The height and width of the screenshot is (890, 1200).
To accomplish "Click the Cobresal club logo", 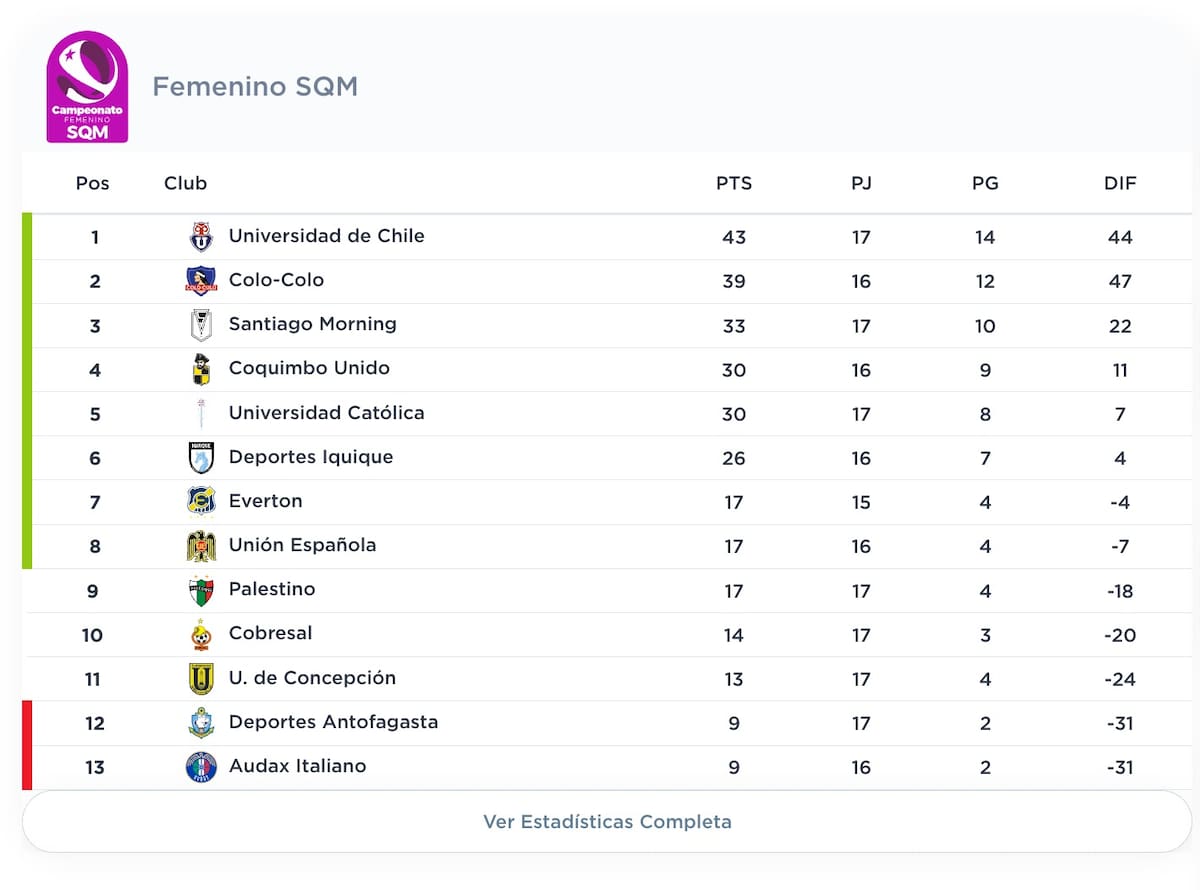I will [x=201, y=634].
